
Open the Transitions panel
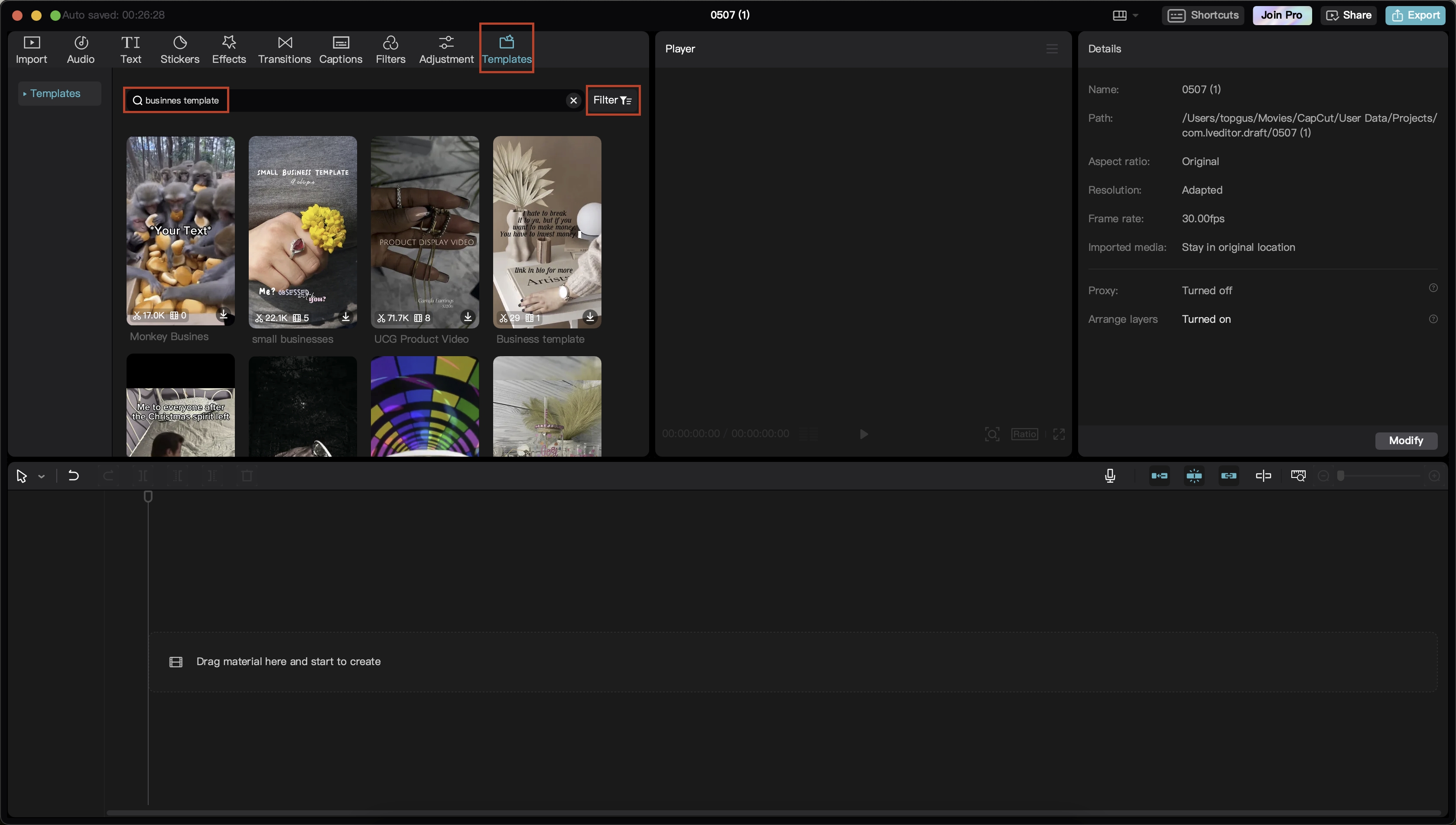pyautogui.click(x=284, y=49)
